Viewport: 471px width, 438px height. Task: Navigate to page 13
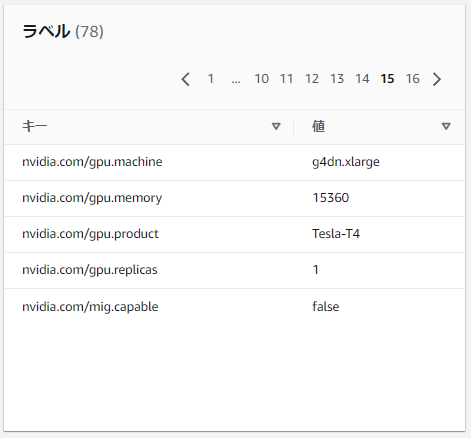point(337,79)
